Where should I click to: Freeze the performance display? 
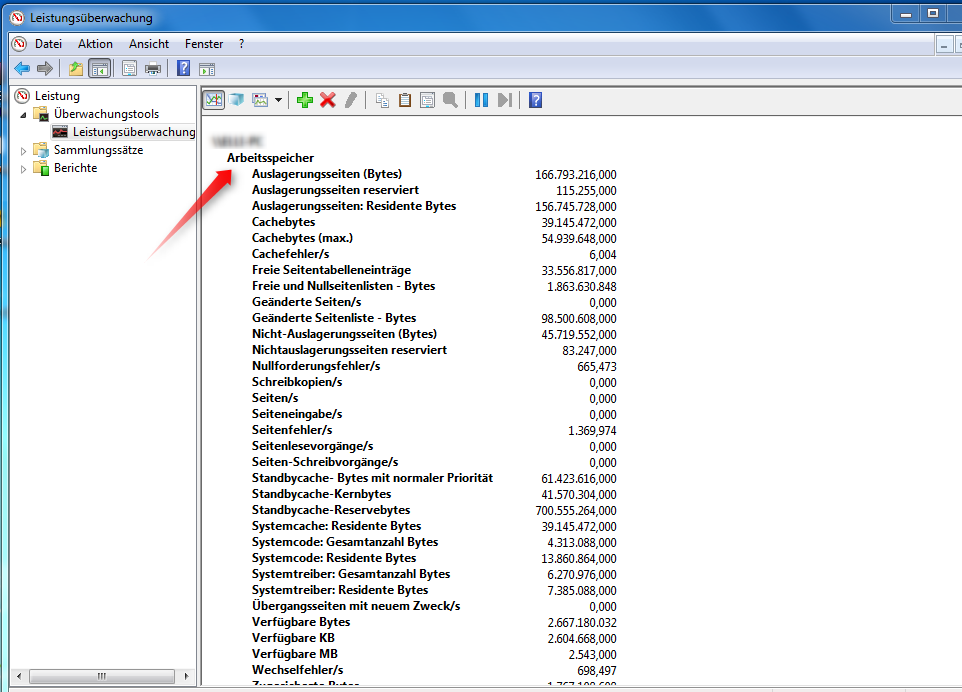tap(482, 99)
